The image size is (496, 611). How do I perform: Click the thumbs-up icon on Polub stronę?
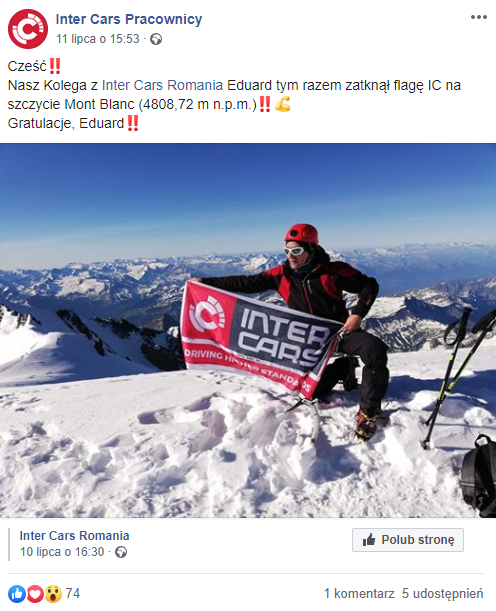tap(369, 540)
